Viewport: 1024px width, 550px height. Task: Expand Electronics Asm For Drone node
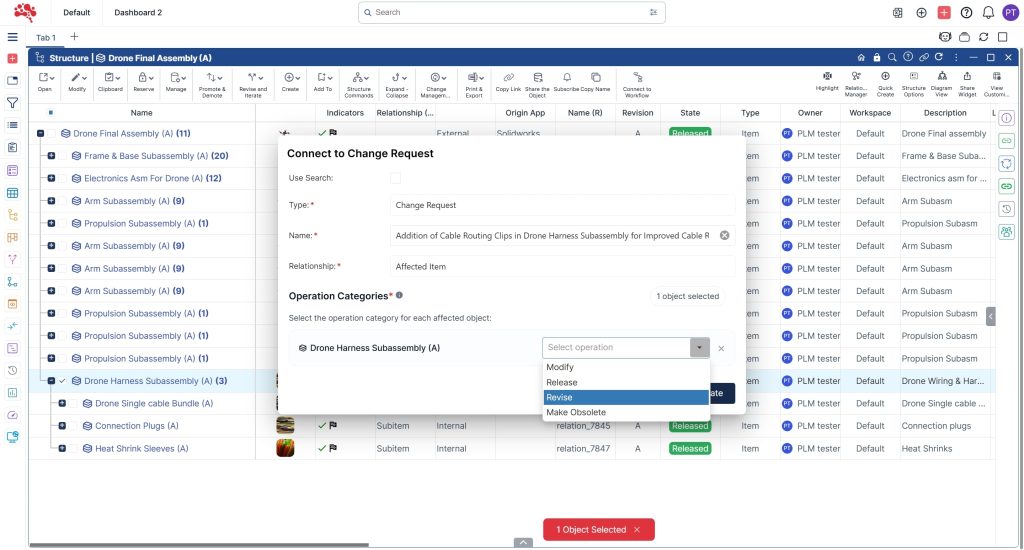click(52, 178)
